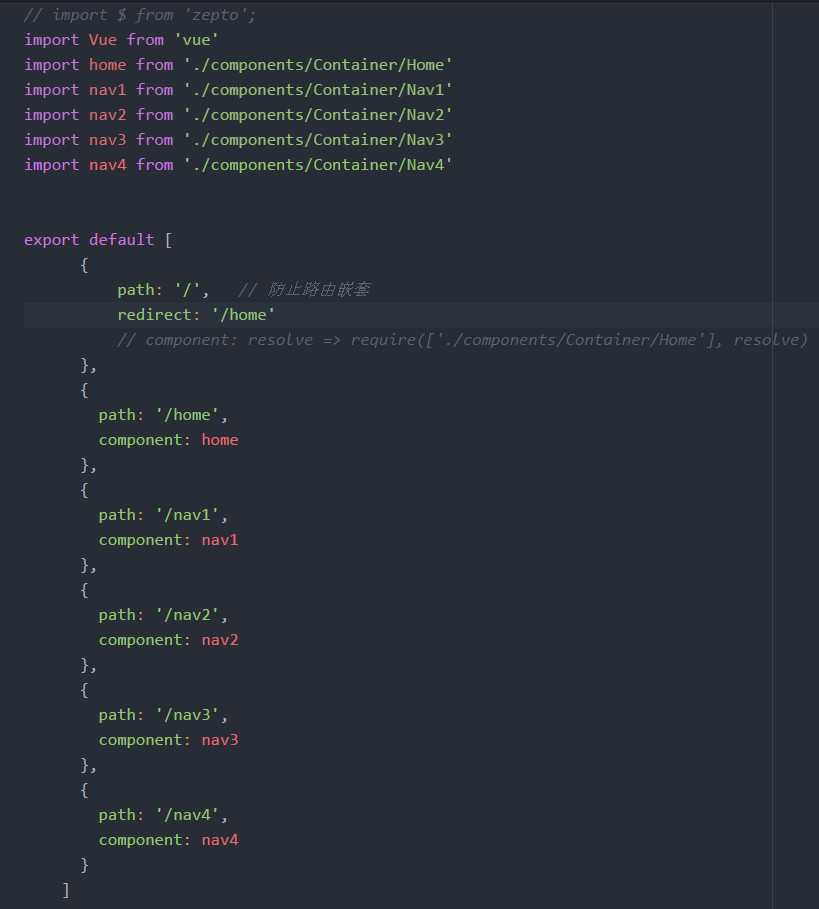819x909 pixels.
Task: Click the nav1 identifier in import statement
Action: point(107,90)
